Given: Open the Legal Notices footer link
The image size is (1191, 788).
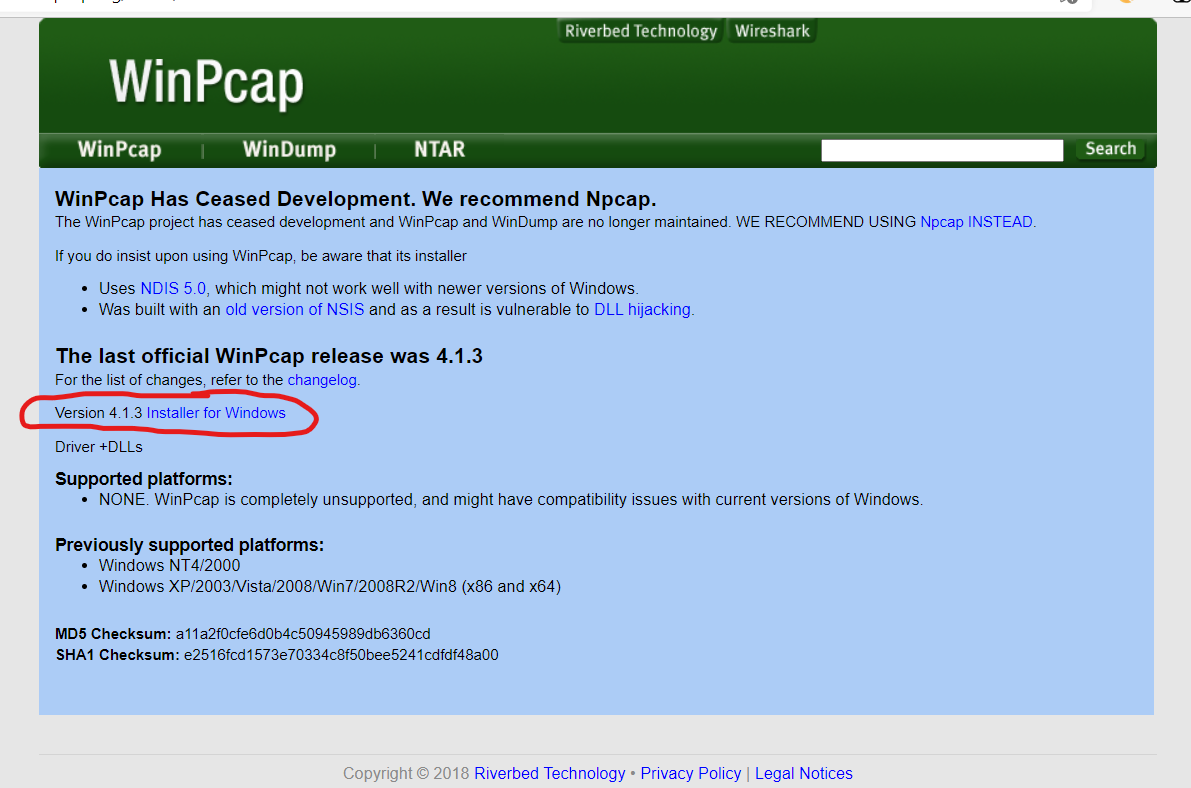Looking at the screenshot, I should [x=803, y=773].
